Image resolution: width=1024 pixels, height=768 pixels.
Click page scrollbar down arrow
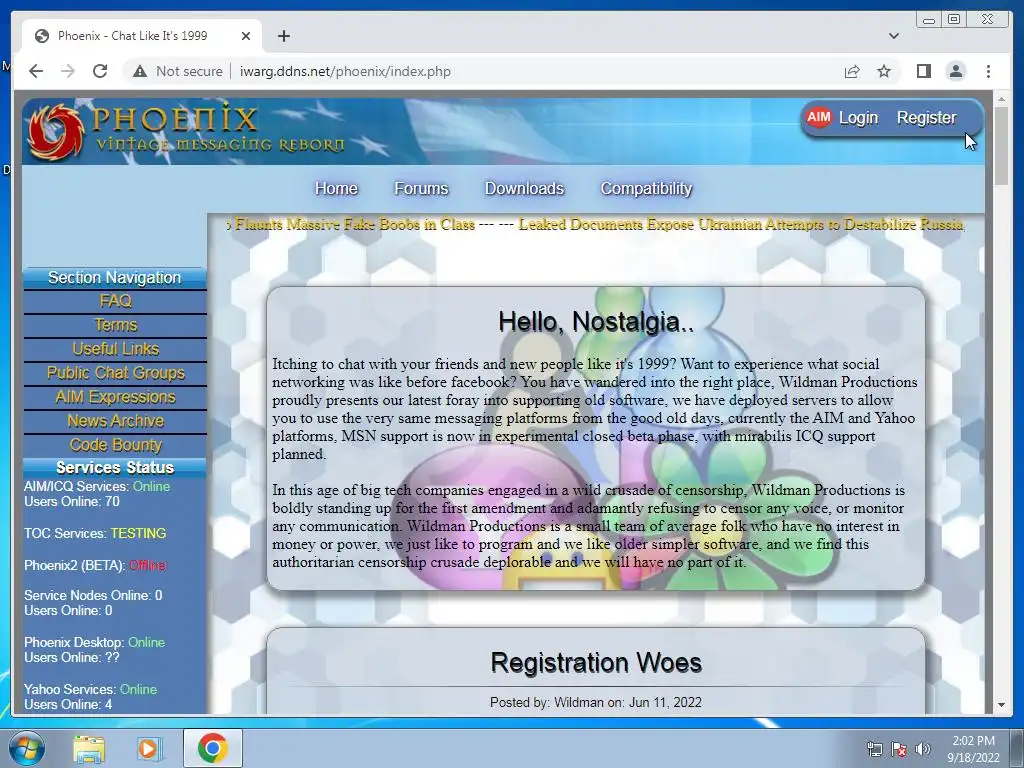1001,705
